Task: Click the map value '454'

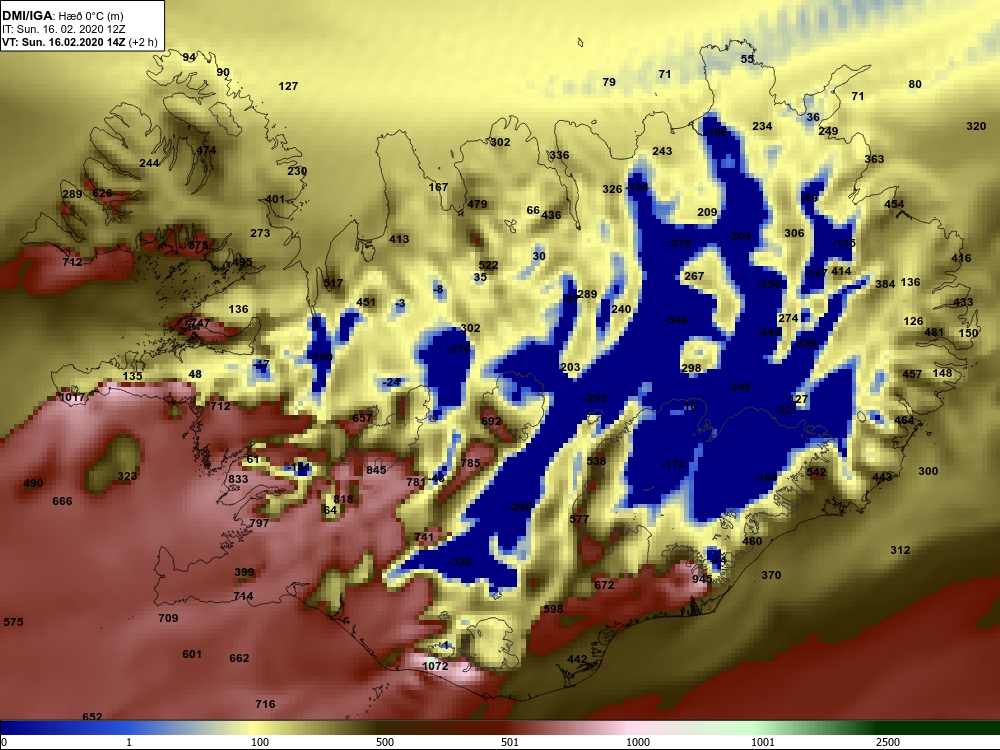Action: click(x=893, y=204)
